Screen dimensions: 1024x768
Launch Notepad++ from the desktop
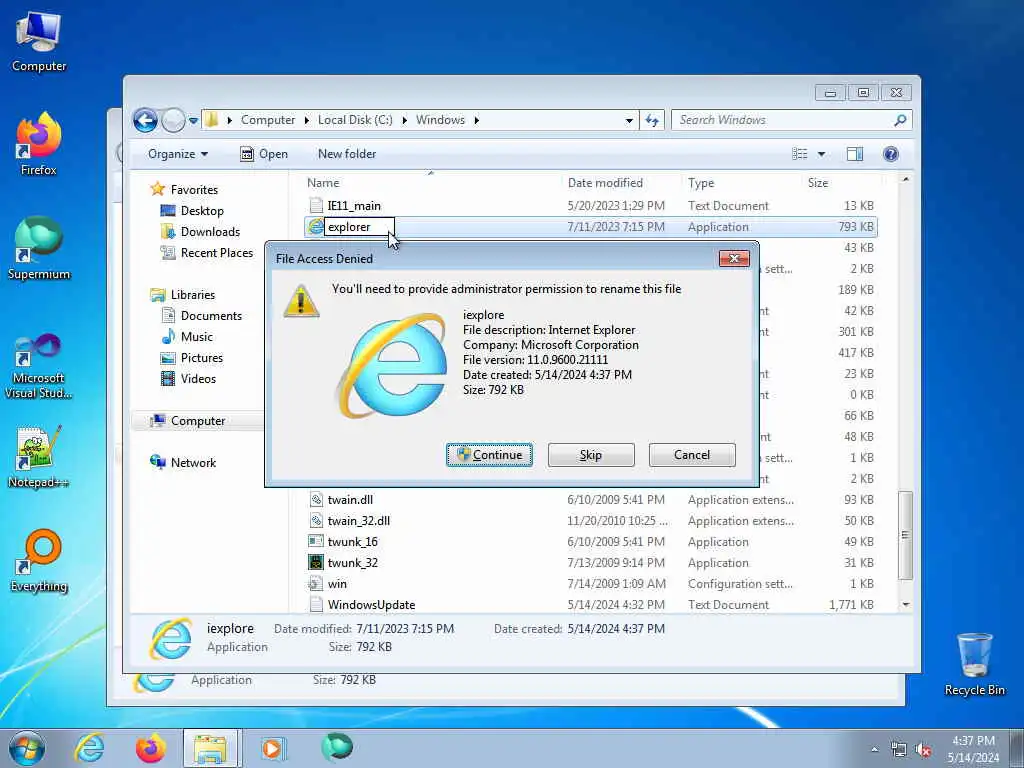pos(39,457)
